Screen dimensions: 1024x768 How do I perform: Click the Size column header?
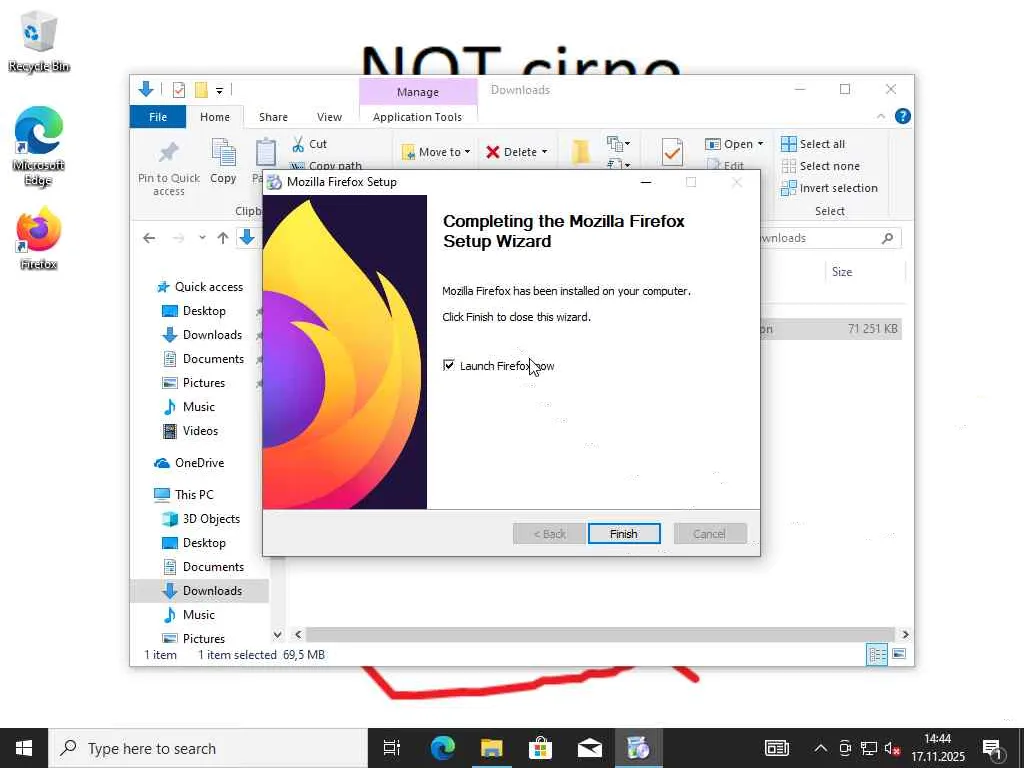click(842, 272)
